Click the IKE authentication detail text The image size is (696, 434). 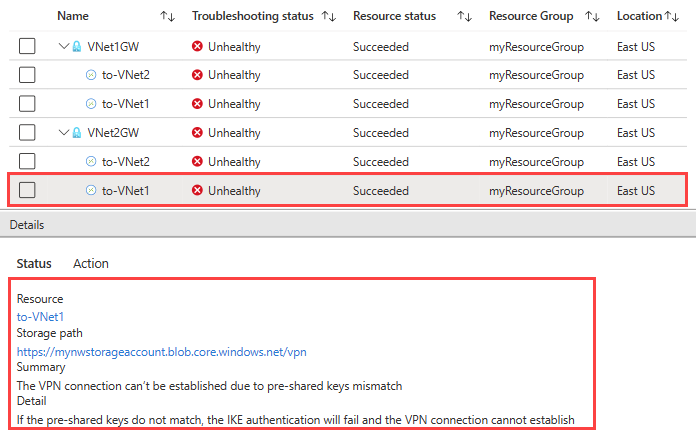(296, 420)
